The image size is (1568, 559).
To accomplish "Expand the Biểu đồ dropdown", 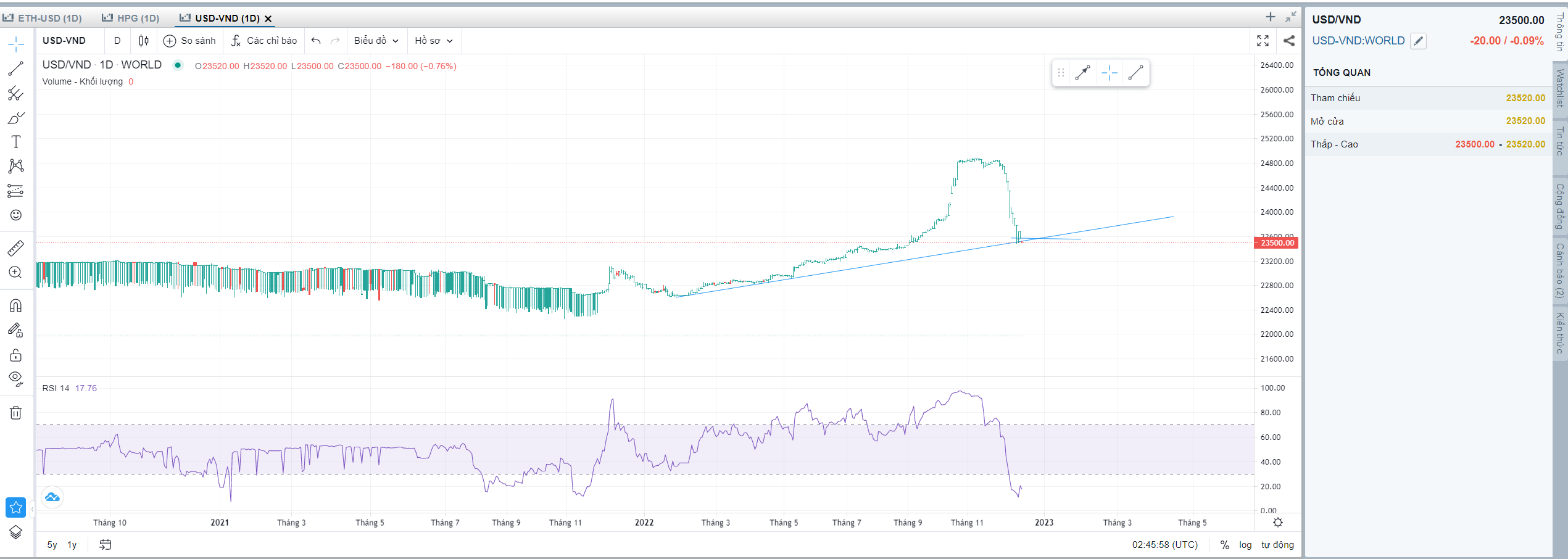I will [x=376, y=41].
